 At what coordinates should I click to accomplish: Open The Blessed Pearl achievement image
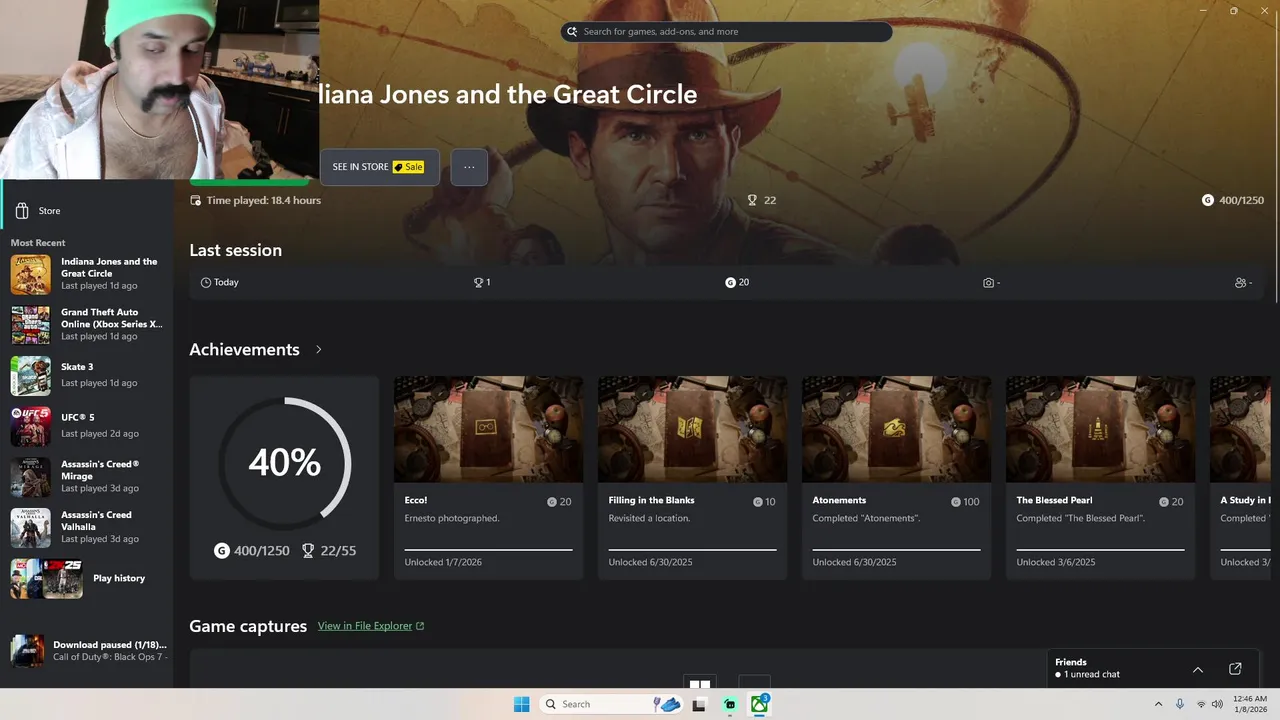pos(1100,429)
